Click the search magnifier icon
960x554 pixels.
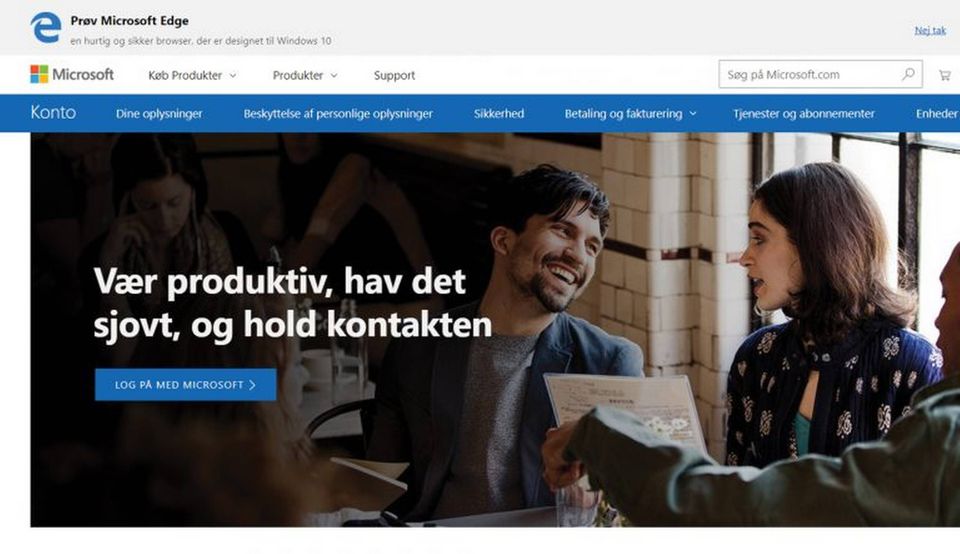pyautogui.click(x=908, y=75)
